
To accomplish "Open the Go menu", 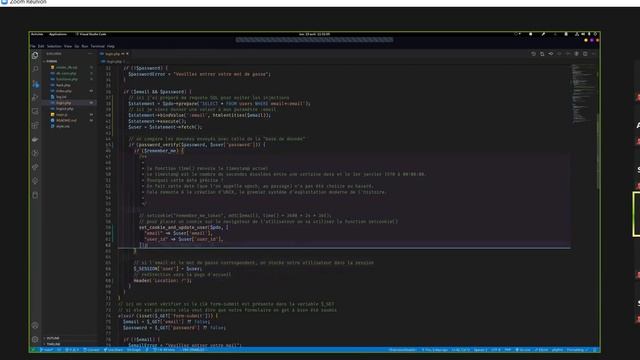I will click(77, 46).
